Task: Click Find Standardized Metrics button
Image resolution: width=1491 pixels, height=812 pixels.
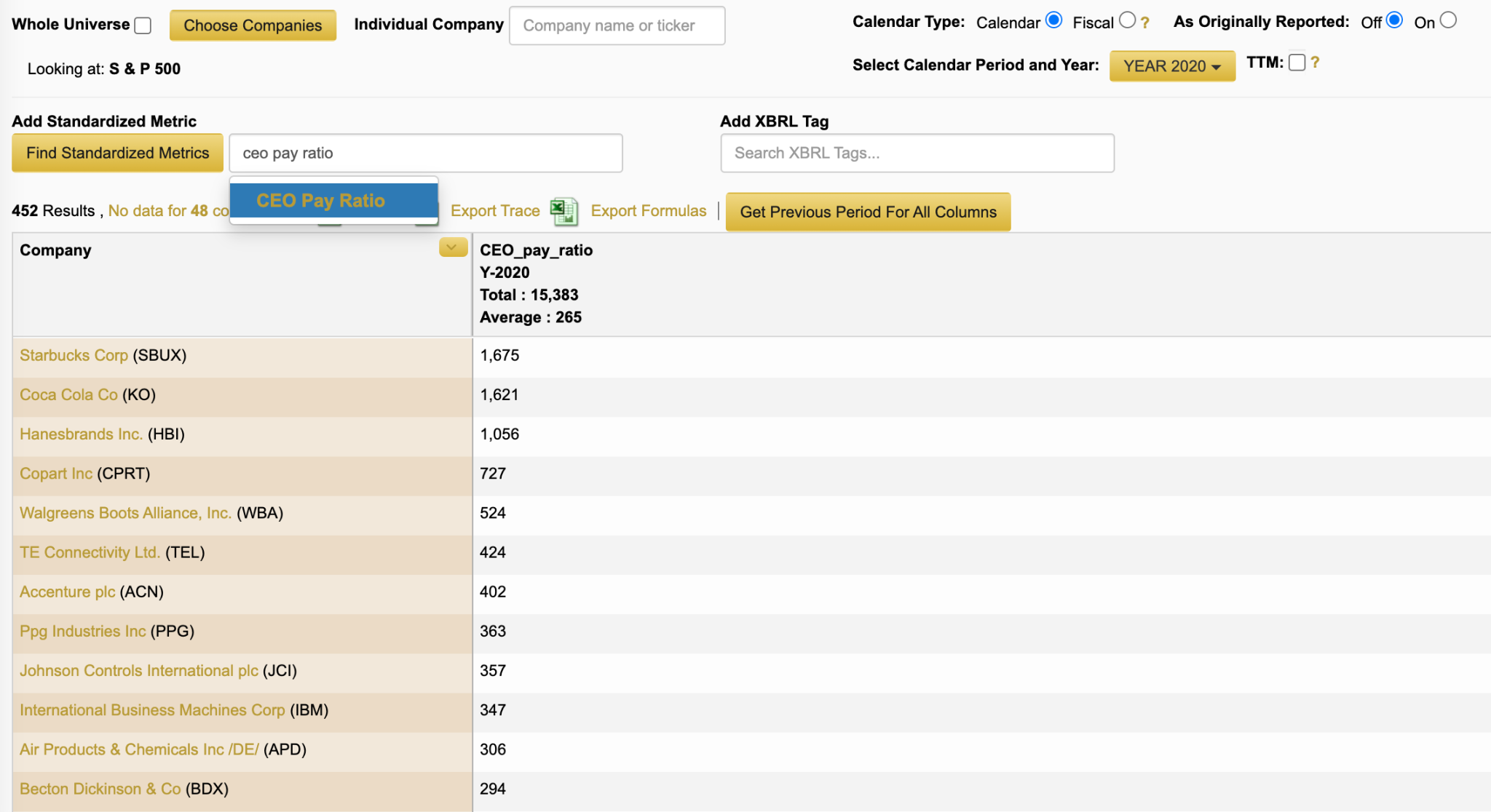Action: 118,153
